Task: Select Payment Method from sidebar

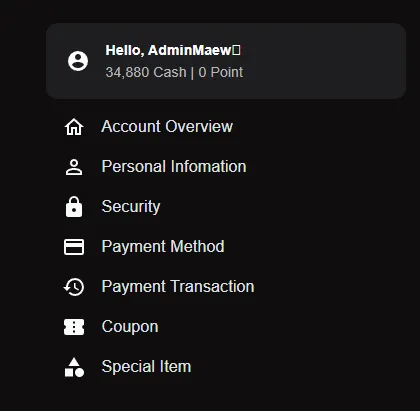Action: pyautogui.click(x=163, y=247)
